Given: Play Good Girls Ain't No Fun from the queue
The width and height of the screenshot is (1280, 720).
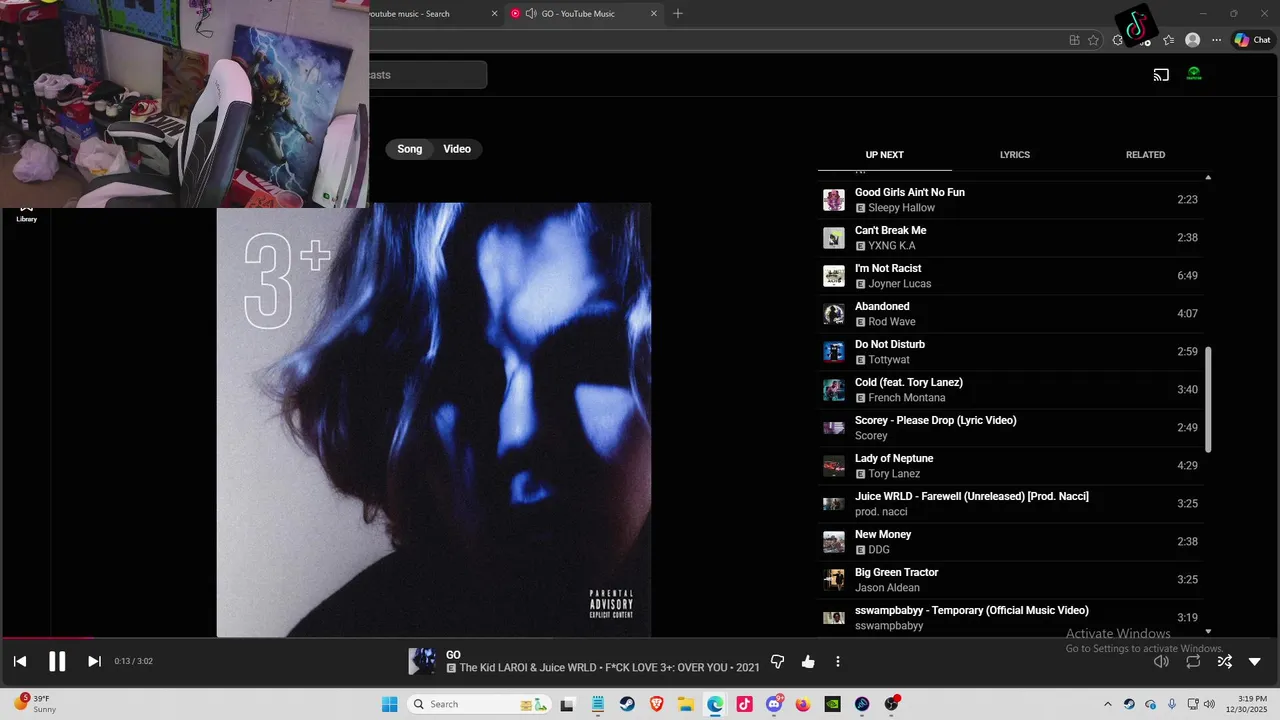Looking at the screenshot, I should click(1010, 200).
